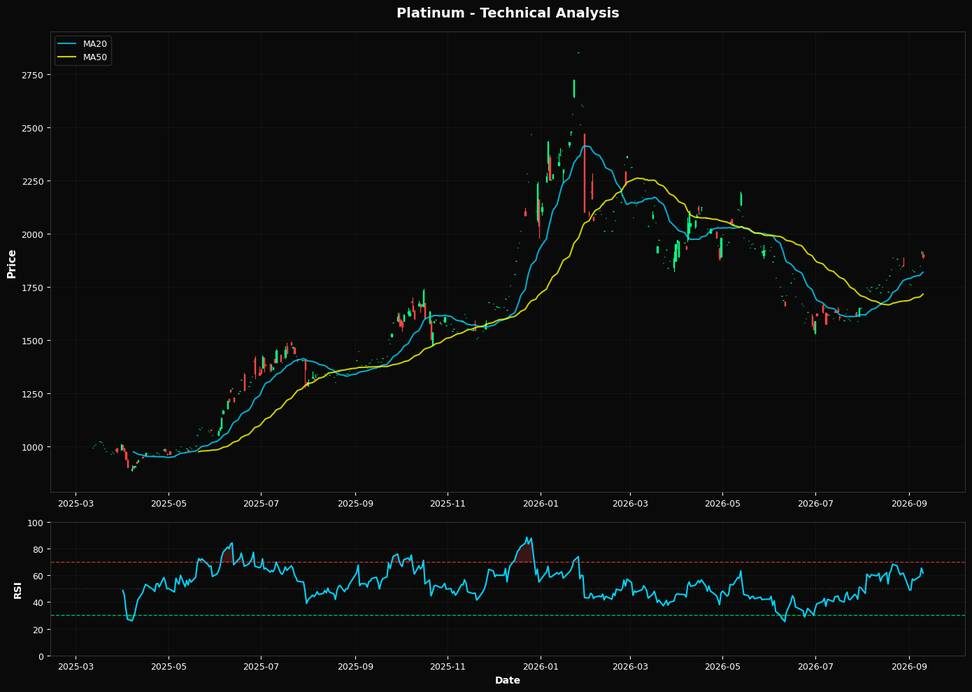972x692 pixels.
Task: Click the 2500 price axis tick
Action: (x=33, y=128)
